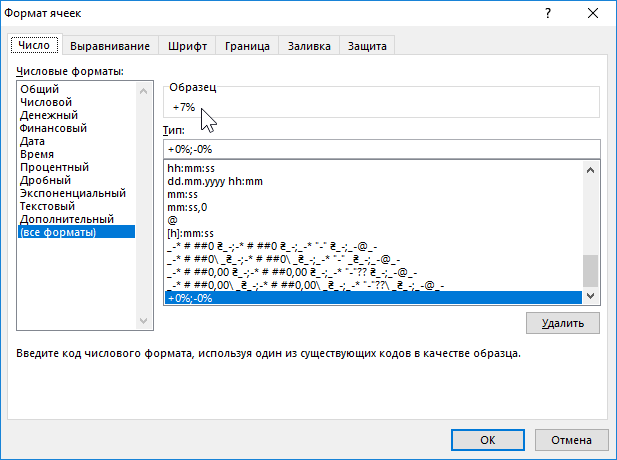
Task: Click down arrow in Числовые форматы list
Action: [144, 320]
